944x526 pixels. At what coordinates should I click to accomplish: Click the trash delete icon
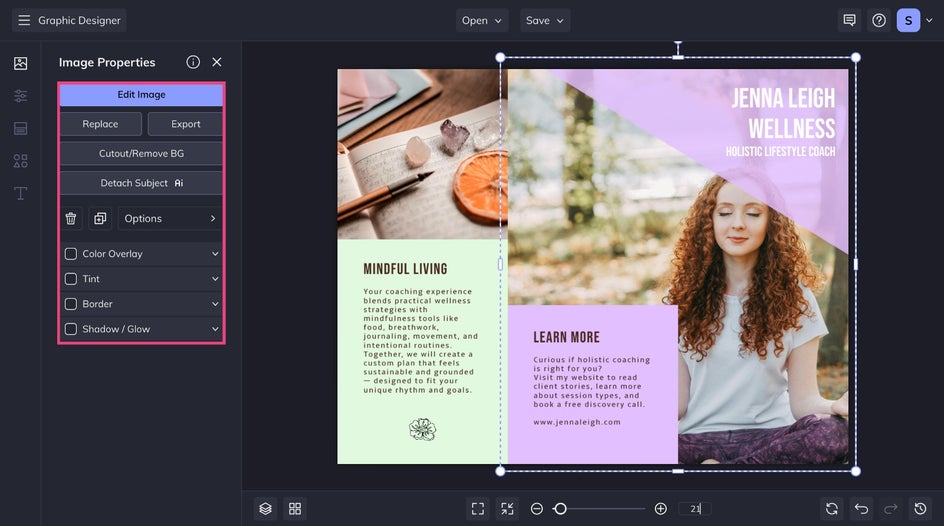[71, 218]
